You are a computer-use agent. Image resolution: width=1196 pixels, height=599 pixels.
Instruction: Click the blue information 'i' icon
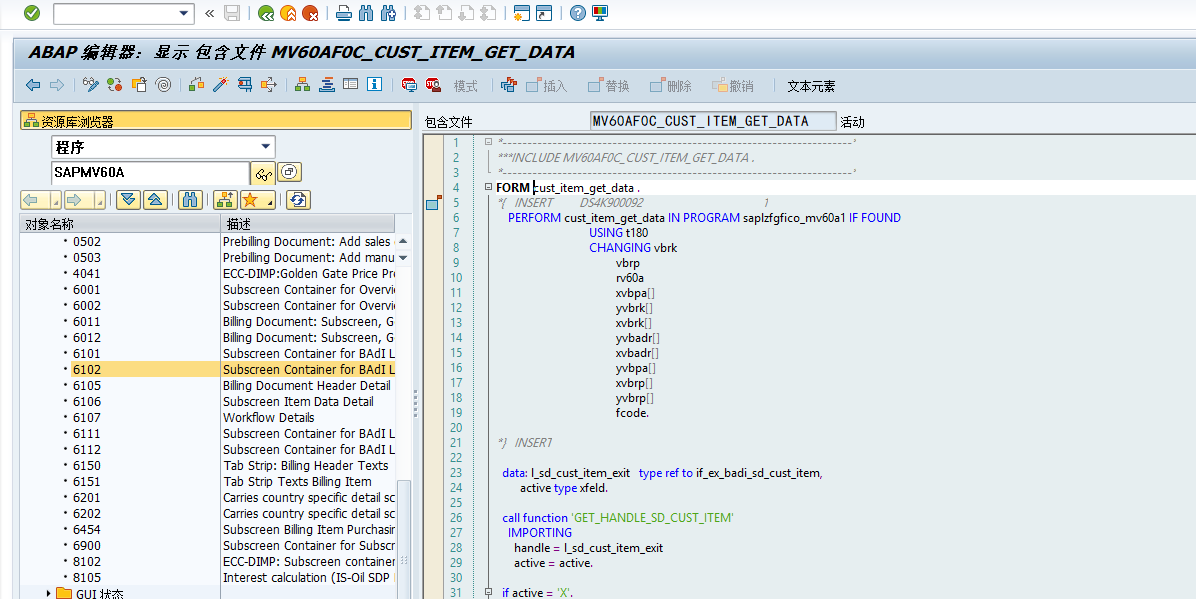[375, 85]
